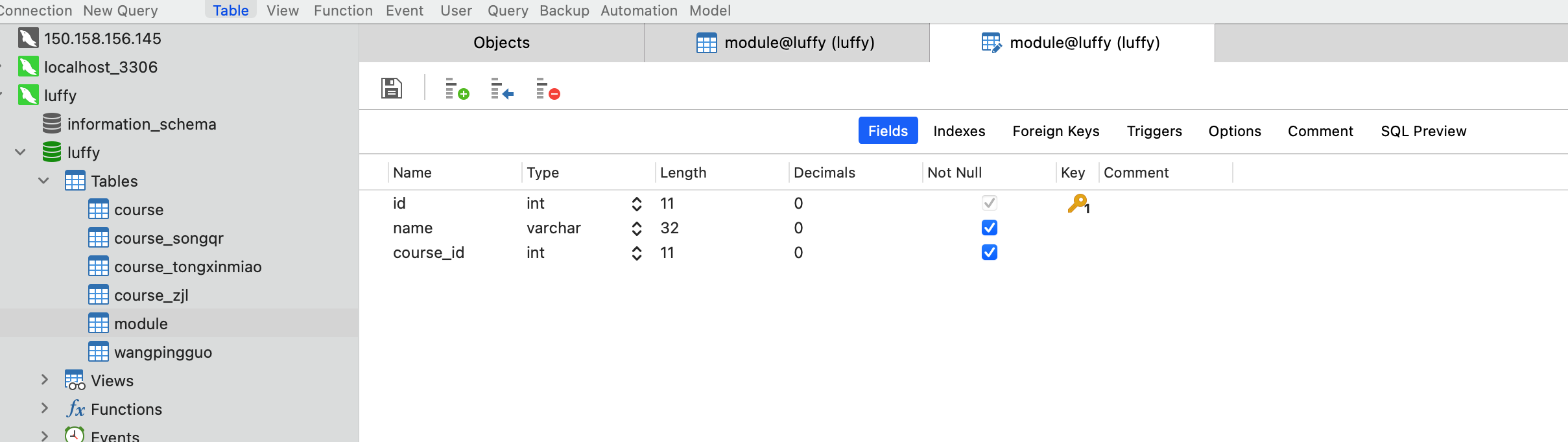
Task: Collapse the luffy database node
Action: [x=21, y=152]
